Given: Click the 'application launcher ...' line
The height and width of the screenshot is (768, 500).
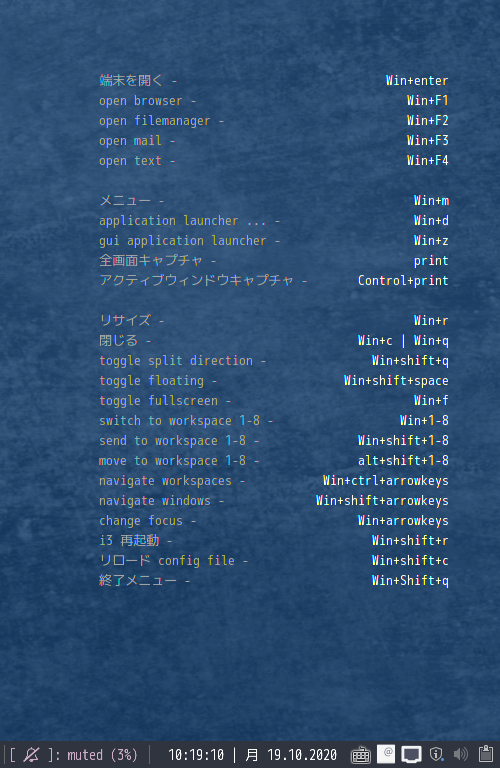Looking at the screenshot, I should click(x=190, y=221).
